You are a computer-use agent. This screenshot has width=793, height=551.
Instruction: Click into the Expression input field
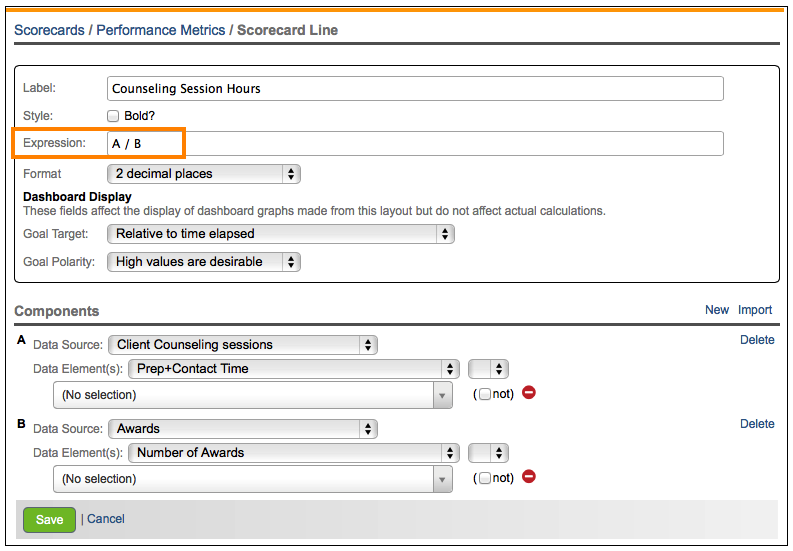(415, 144)
